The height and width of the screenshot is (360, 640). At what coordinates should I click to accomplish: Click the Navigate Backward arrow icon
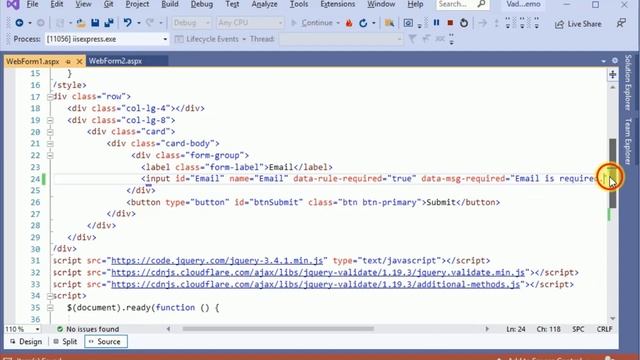click(x=19, y=23)
